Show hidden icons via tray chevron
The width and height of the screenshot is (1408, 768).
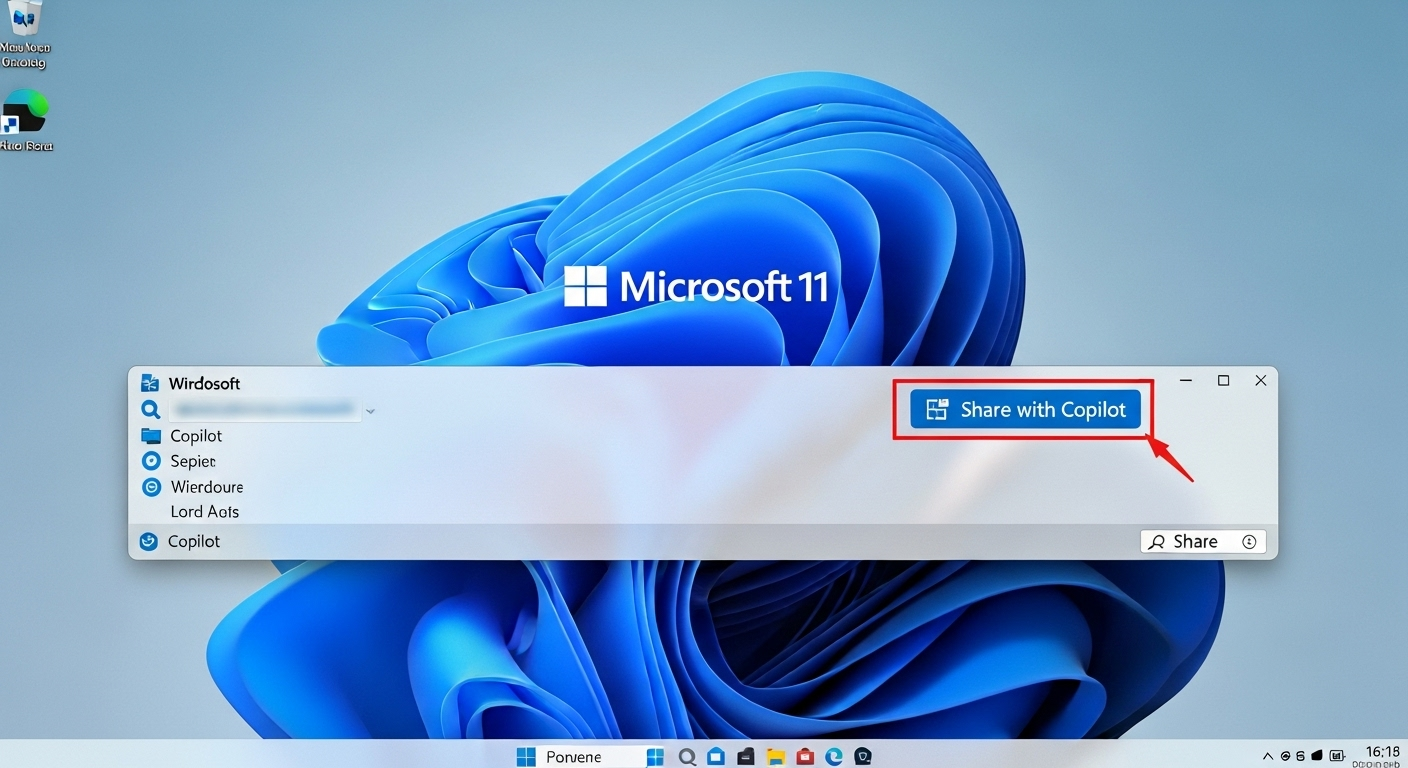(1268, 757)
